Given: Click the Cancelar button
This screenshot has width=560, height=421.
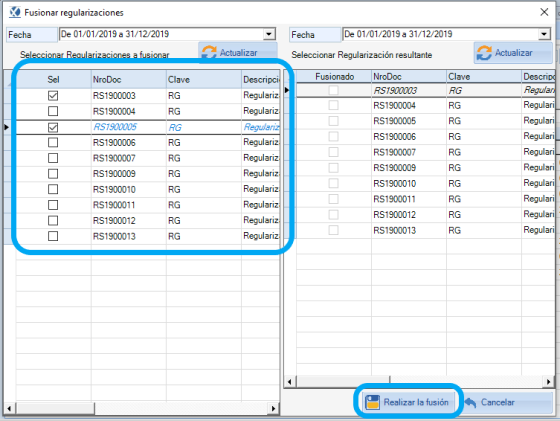Looking at the screenshot, I should [x=508, y=402].
